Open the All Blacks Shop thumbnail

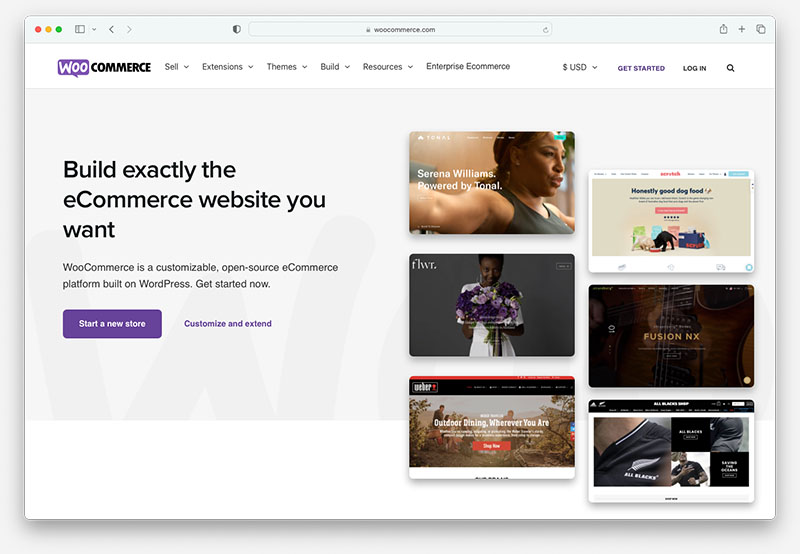point(671,451)
